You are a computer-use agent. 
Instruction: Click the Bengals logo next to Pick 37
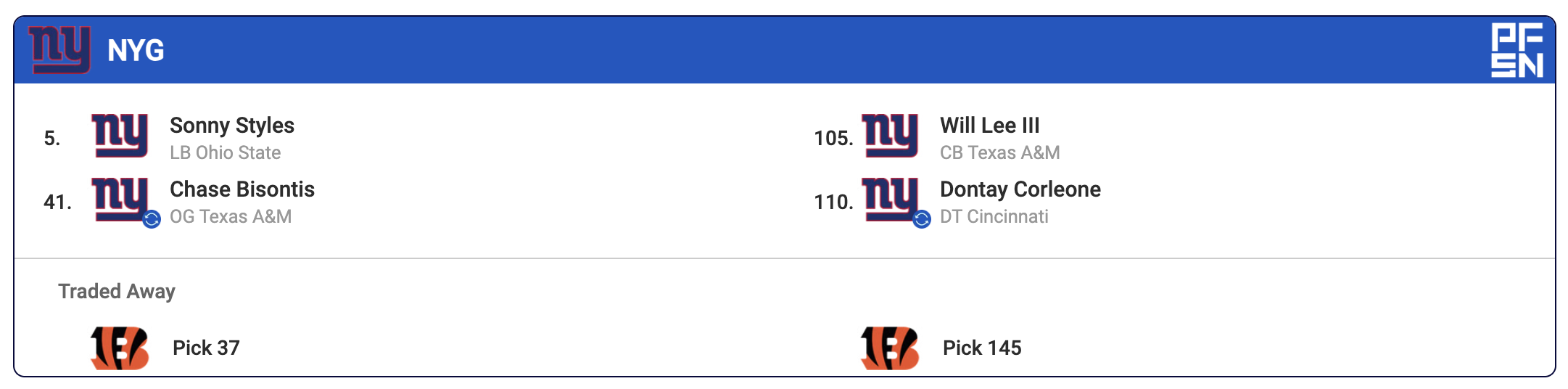120,348
